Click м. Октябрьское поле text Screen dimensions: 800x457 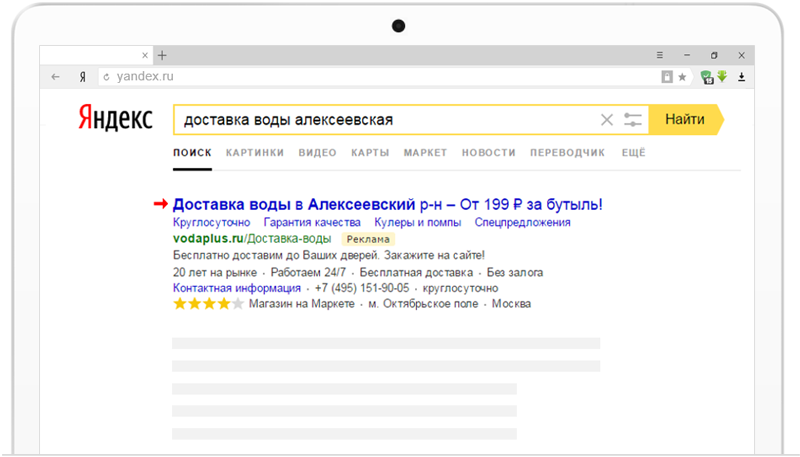point(423,304)
